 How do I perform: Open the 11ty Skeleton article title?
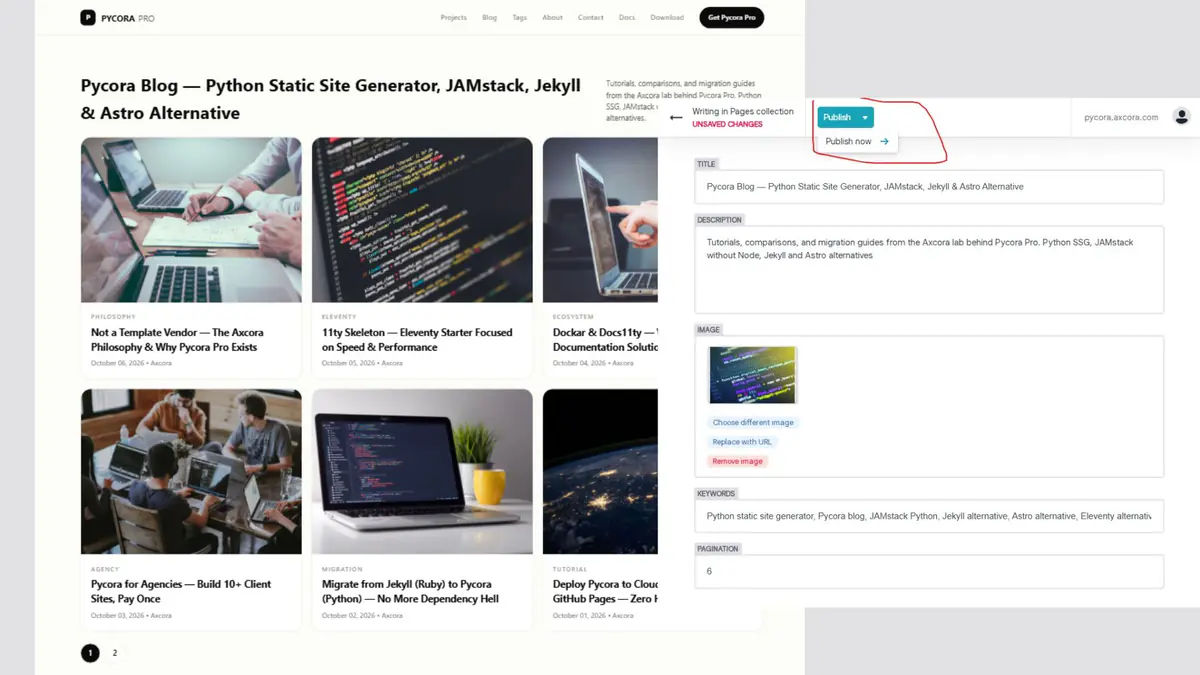(x=417, y=340)
